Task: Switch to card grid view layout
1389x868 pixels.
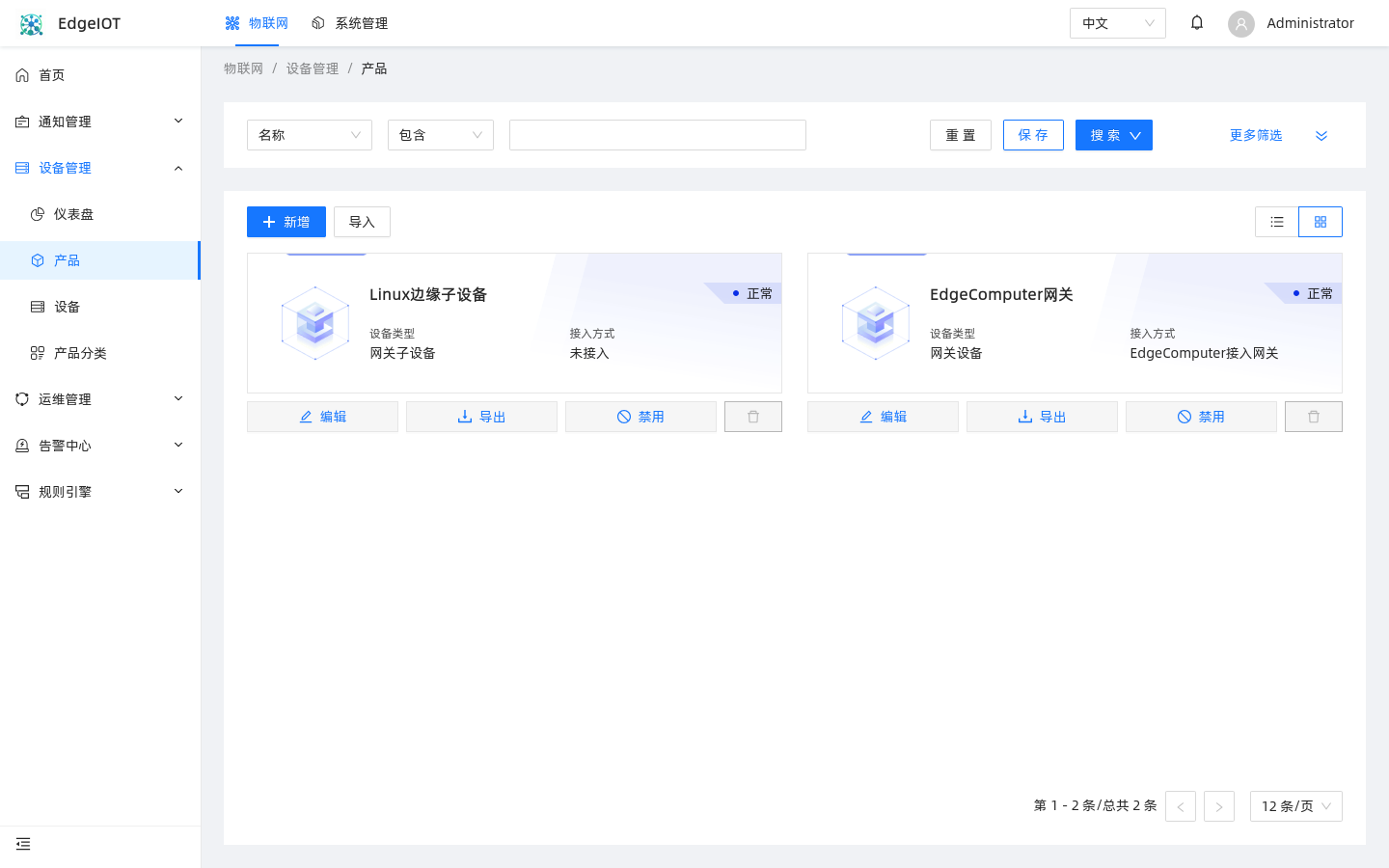Action: click(1321, 222)
